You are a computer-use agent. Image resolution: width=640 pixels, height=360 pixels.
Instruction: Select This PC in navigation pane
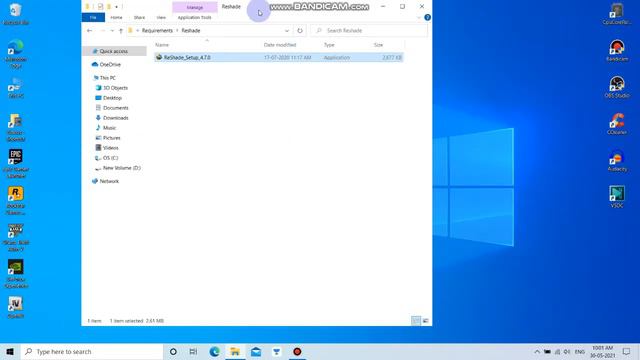(x=107, y=78)
